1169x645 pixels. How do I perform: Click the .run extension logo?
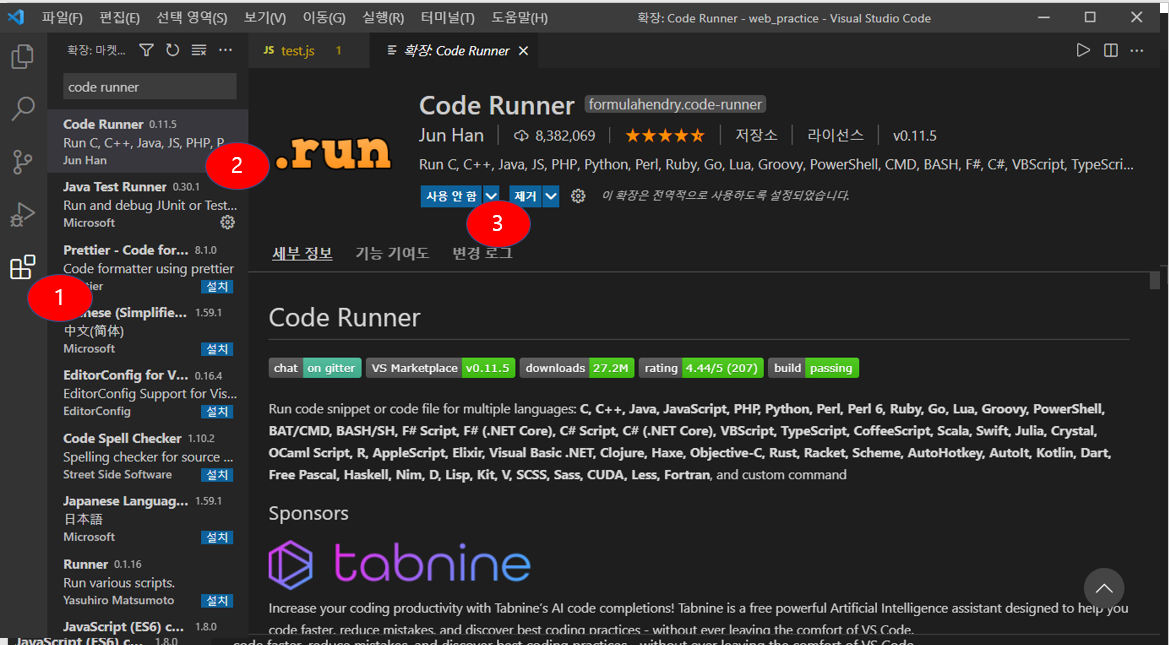(333, 151)
